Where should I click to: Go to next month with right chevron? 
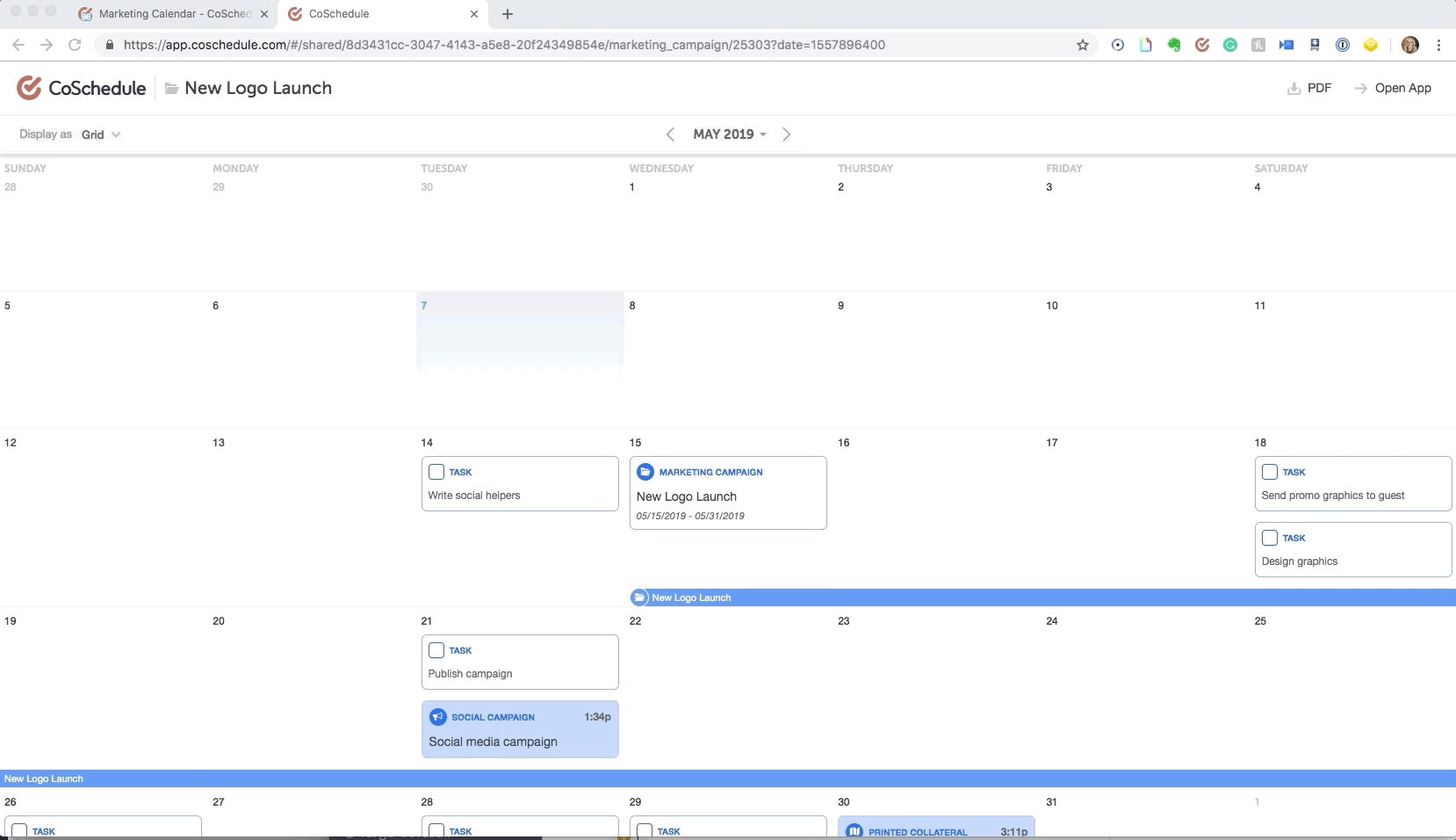point(786,134)
